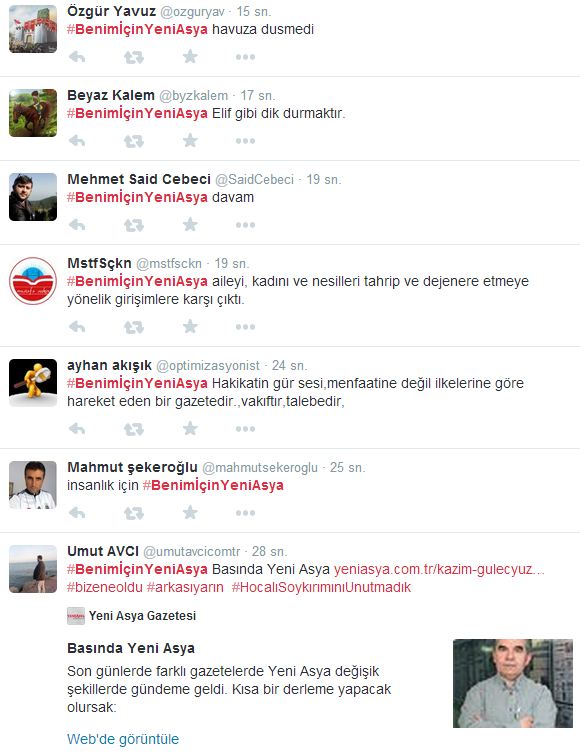Click #BenimİçinYeniAsya hashtag in Mahmut's tweet
Screen dimensions: 580x754
[x=213, y=485]
